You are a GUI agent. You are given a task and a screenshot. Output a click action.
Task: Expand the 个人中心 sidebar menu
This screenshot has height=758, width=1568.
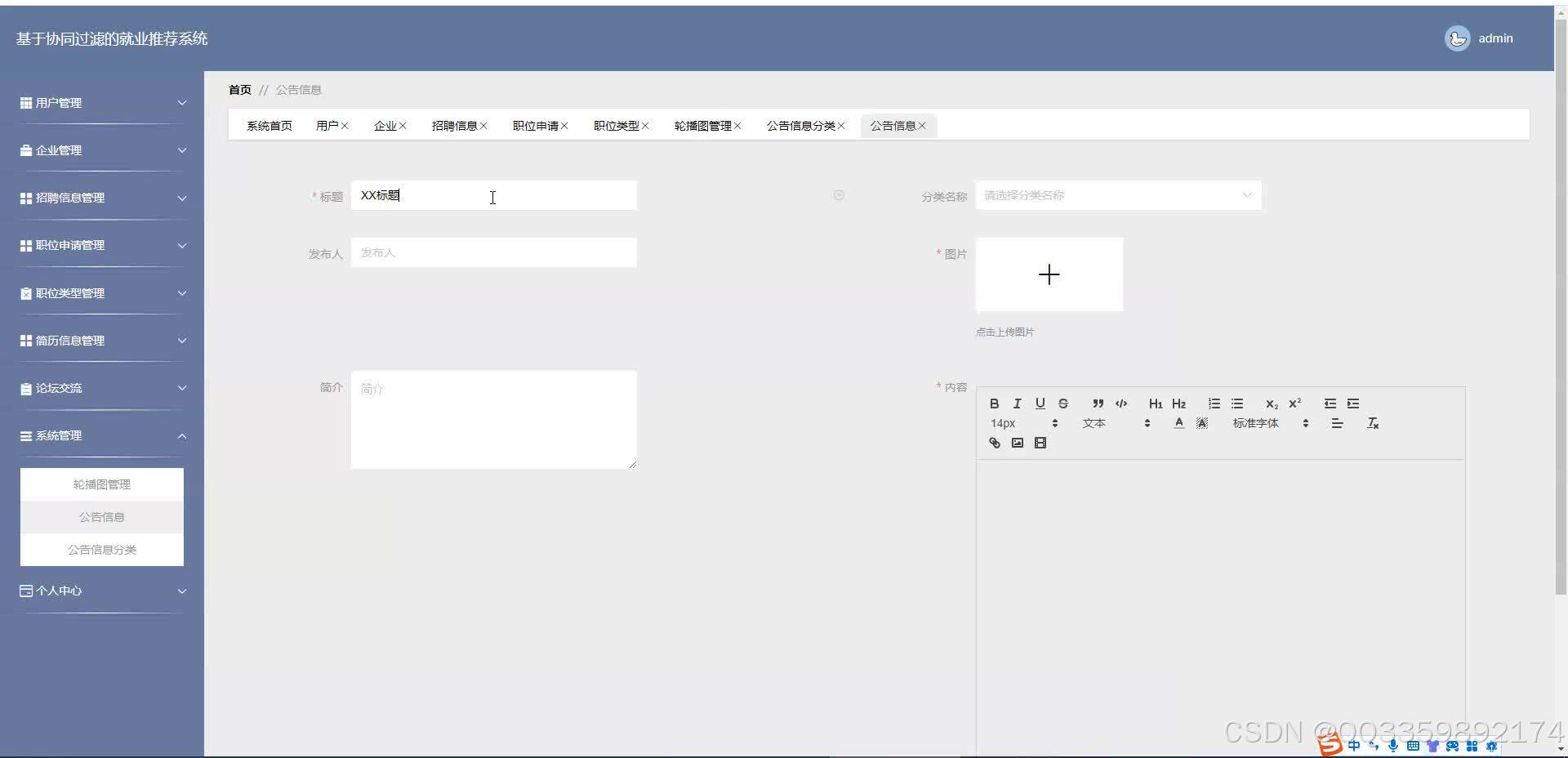click(102, 591)
